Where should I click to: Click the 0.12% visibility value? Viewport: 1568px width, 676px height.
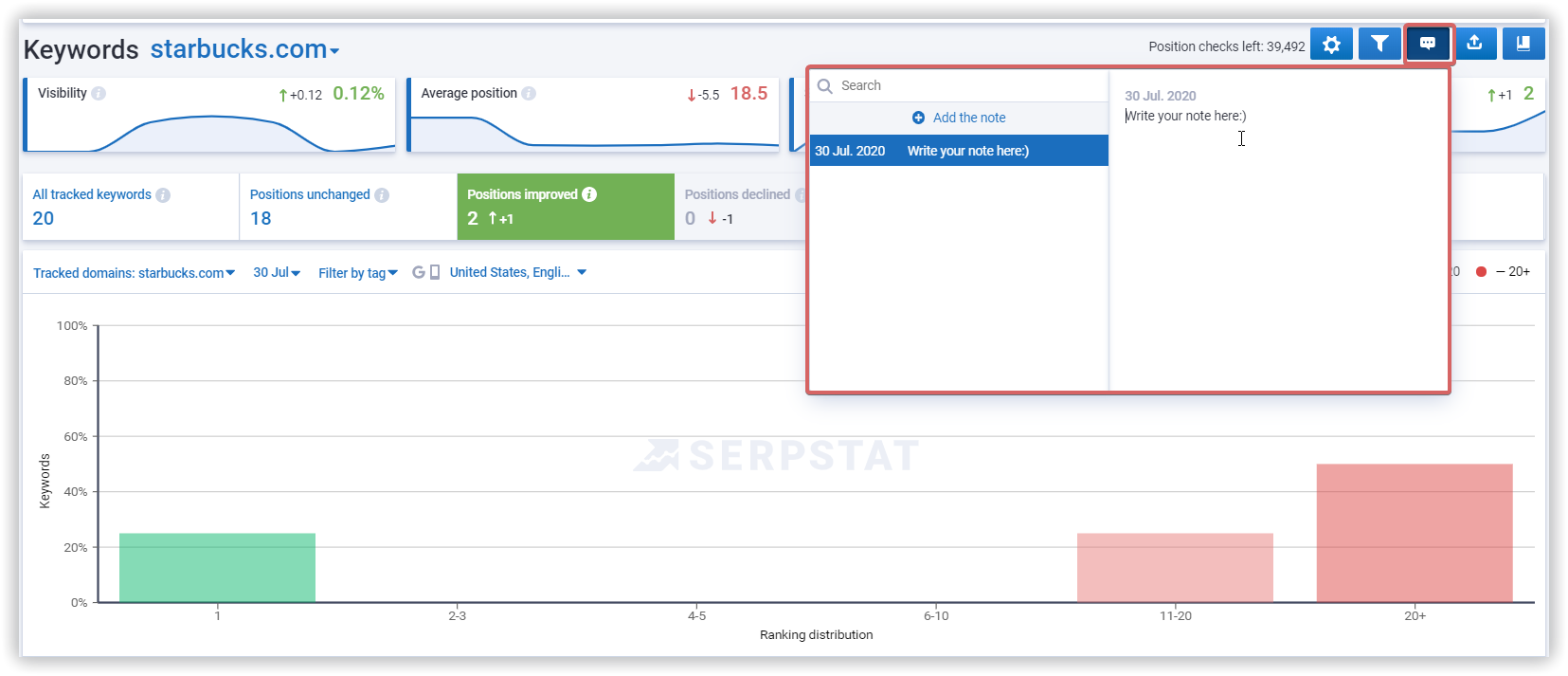pos(358,94)
